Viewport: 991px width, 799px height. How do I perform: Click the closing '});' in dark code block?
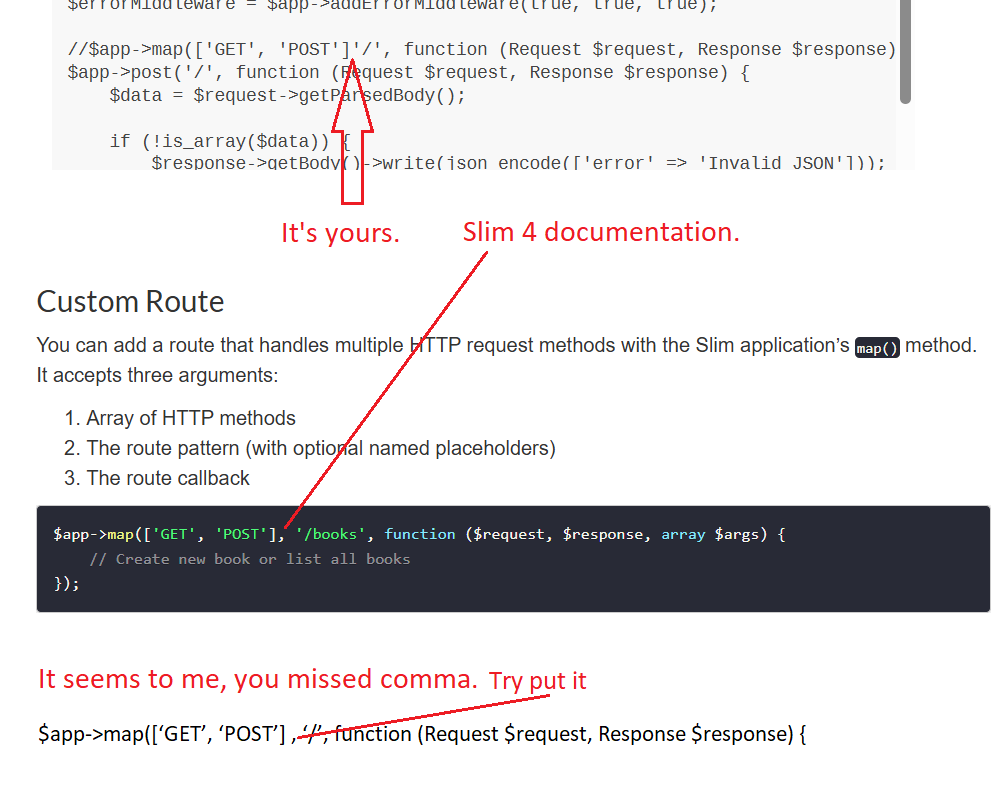tap(66, 583)
